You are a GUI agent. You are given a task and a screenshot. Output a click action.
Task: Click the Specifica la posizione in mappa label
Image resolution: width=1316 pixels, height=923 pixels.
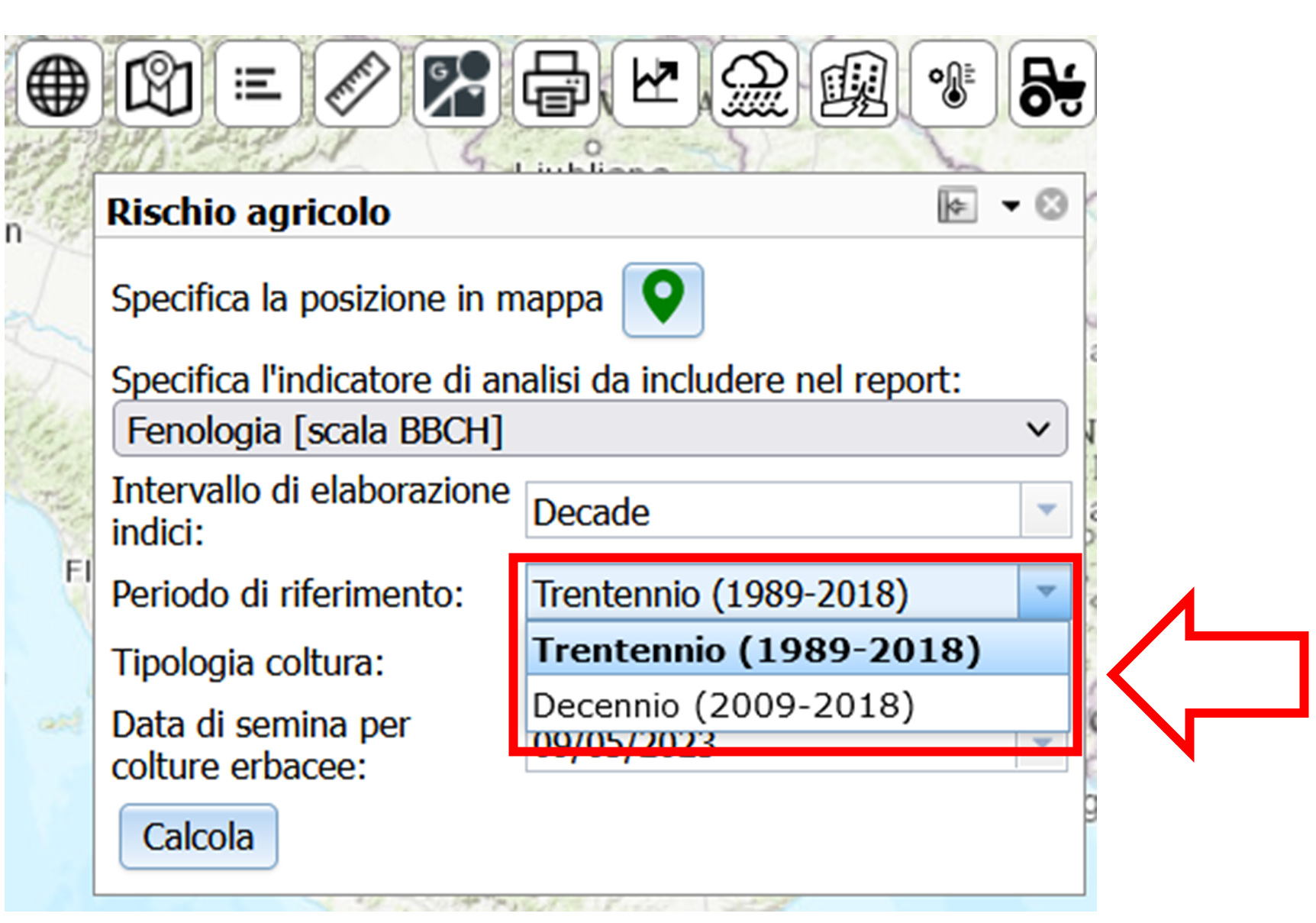(x=357, y=299)
